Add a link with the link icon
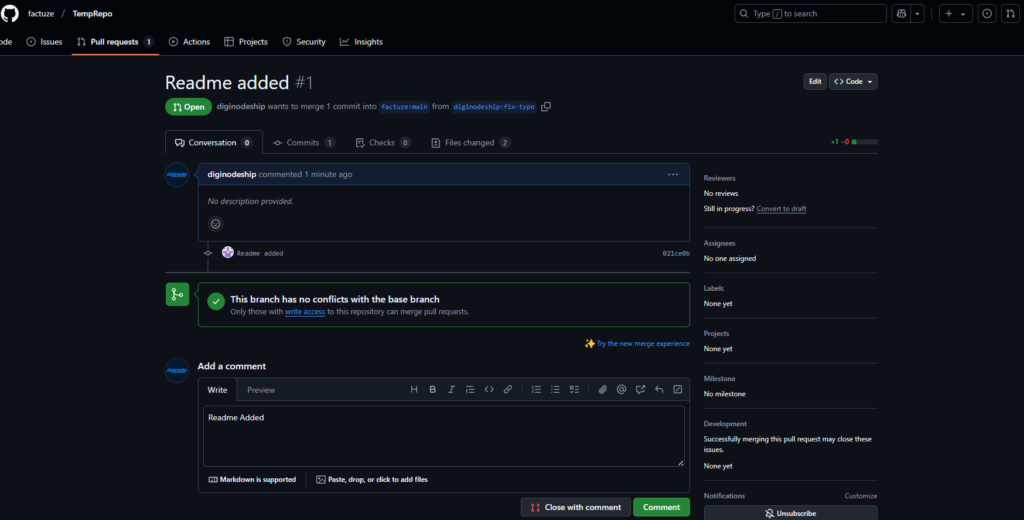The width and height of the screenshot is (1024, 520). (508, 389)
